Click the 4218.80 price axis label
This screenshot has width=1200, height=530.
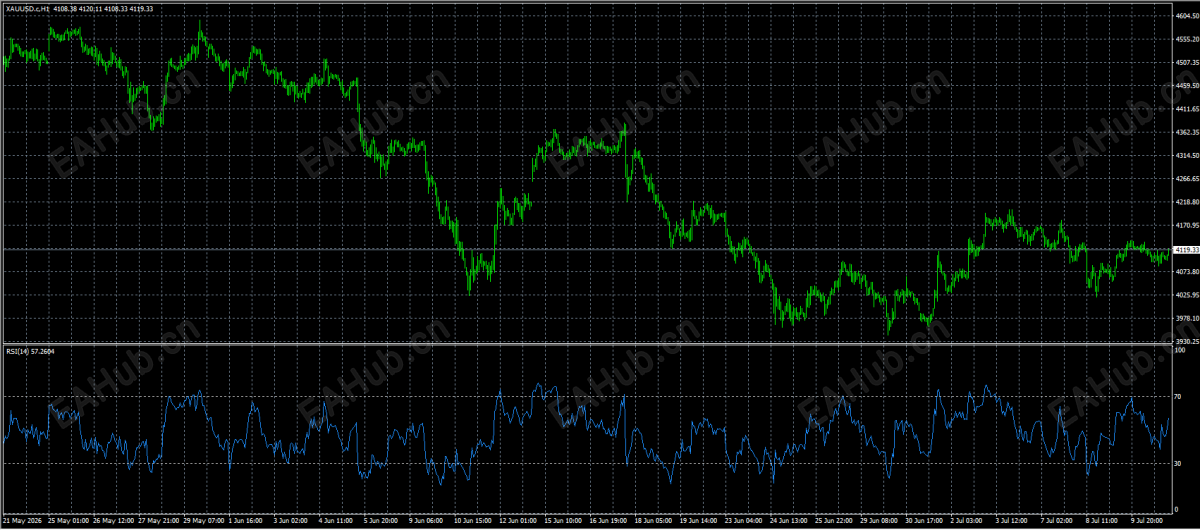tap(1187, 202)
